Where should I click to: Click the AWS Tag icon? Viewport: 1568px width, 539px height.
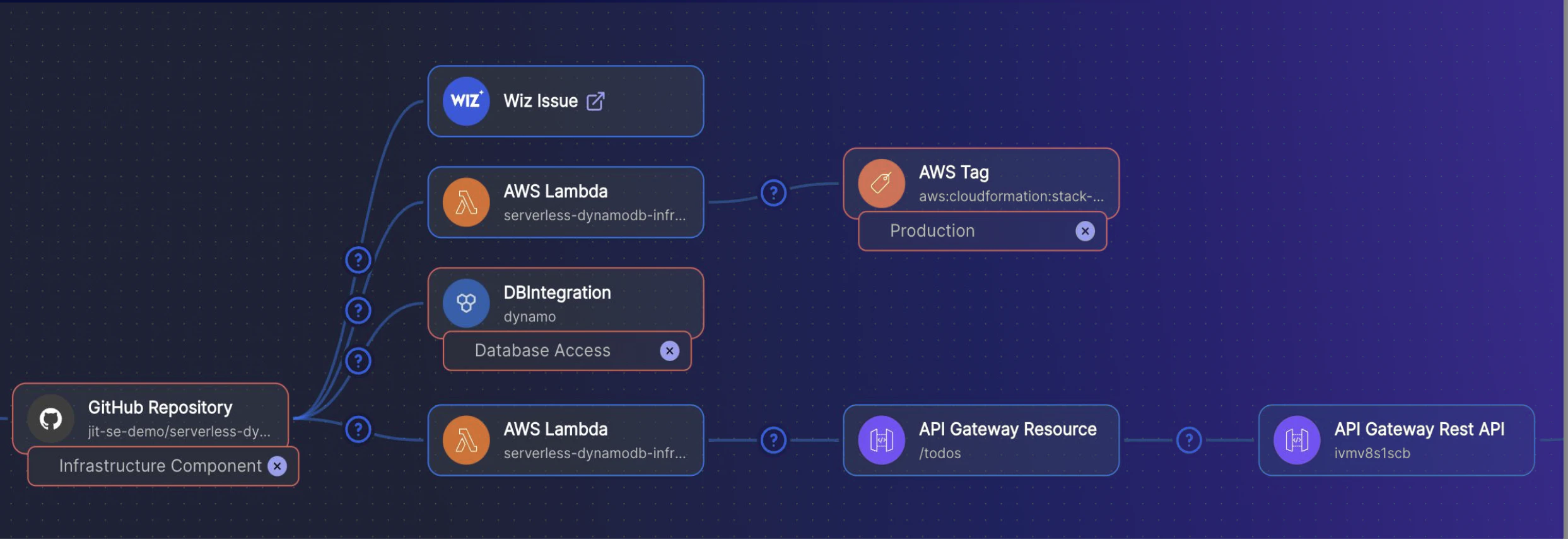click(x=881, y=184)
